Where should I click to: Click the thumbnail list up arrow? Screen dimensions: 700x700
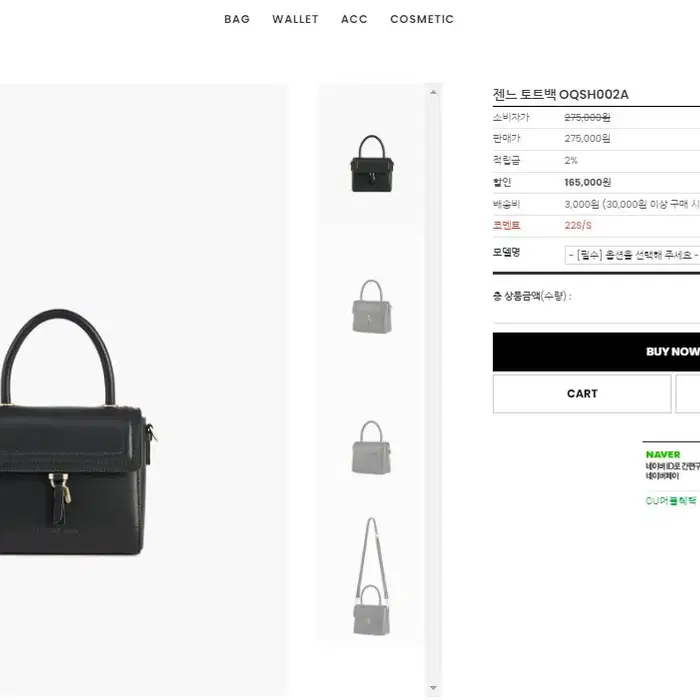point(433,92)
